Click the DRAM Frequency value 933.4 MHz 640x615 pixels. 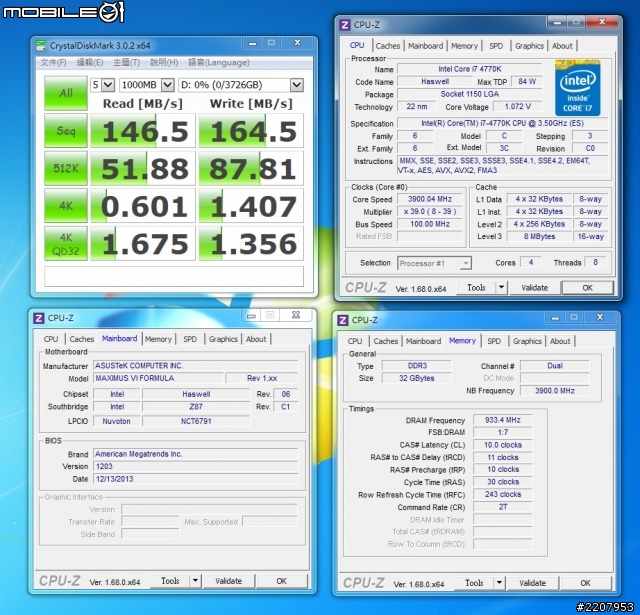point(502,420)
